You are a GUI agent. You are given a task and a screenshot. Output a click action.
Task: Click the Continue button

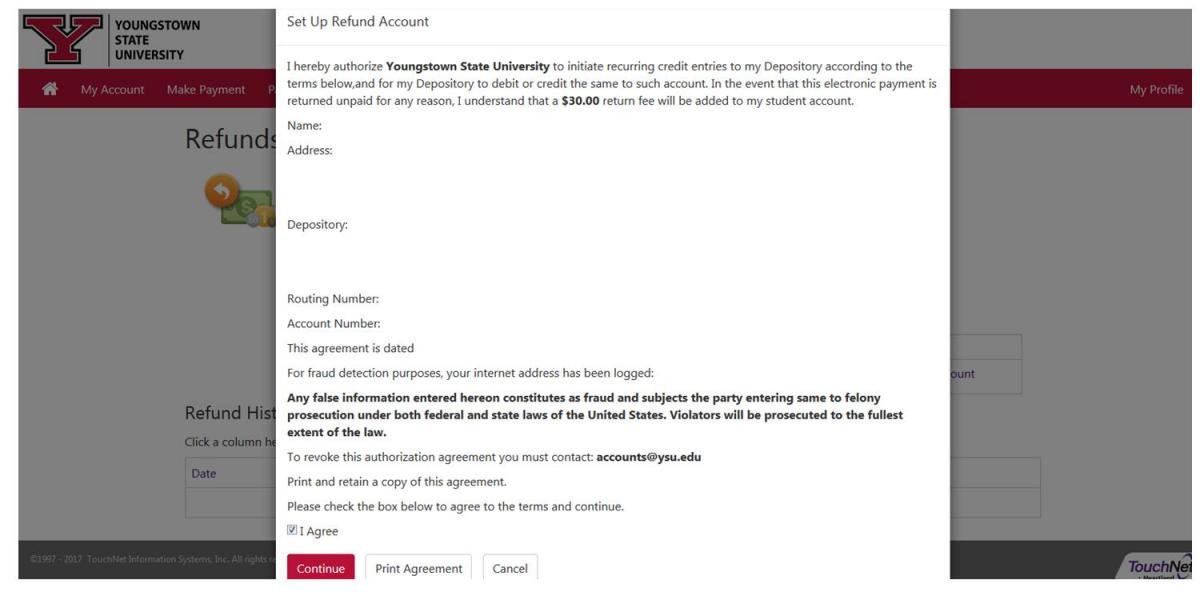pyautogui.click(x=321, y=567)
